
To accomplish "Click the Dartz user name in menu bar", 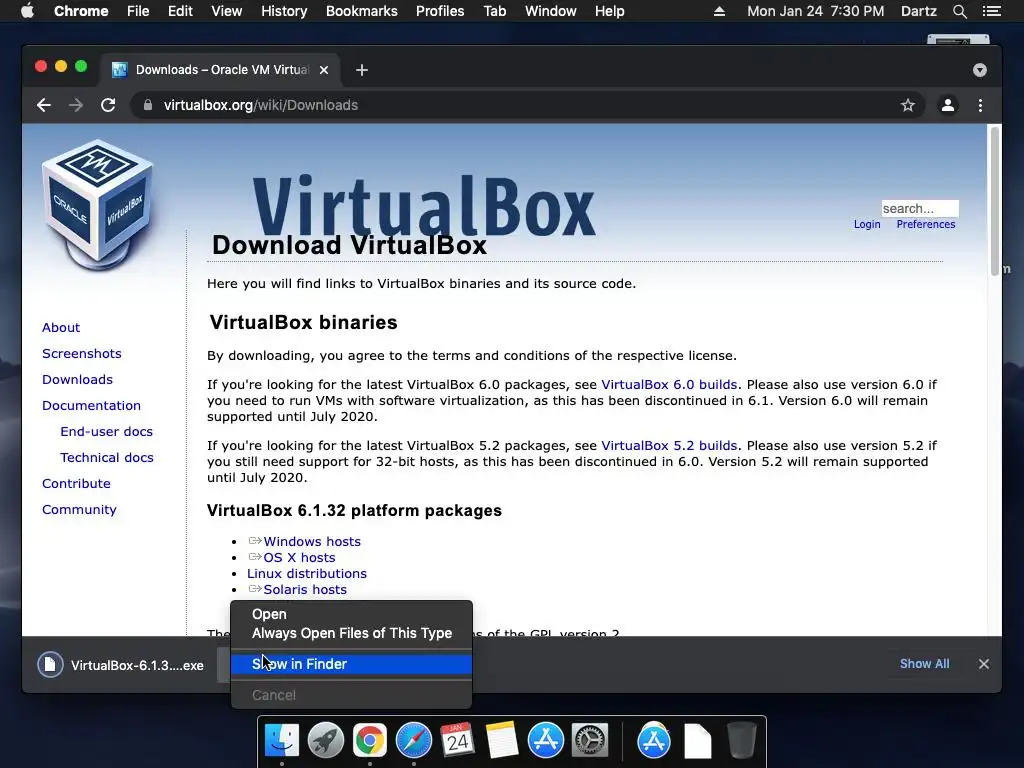I will [918, 11].
